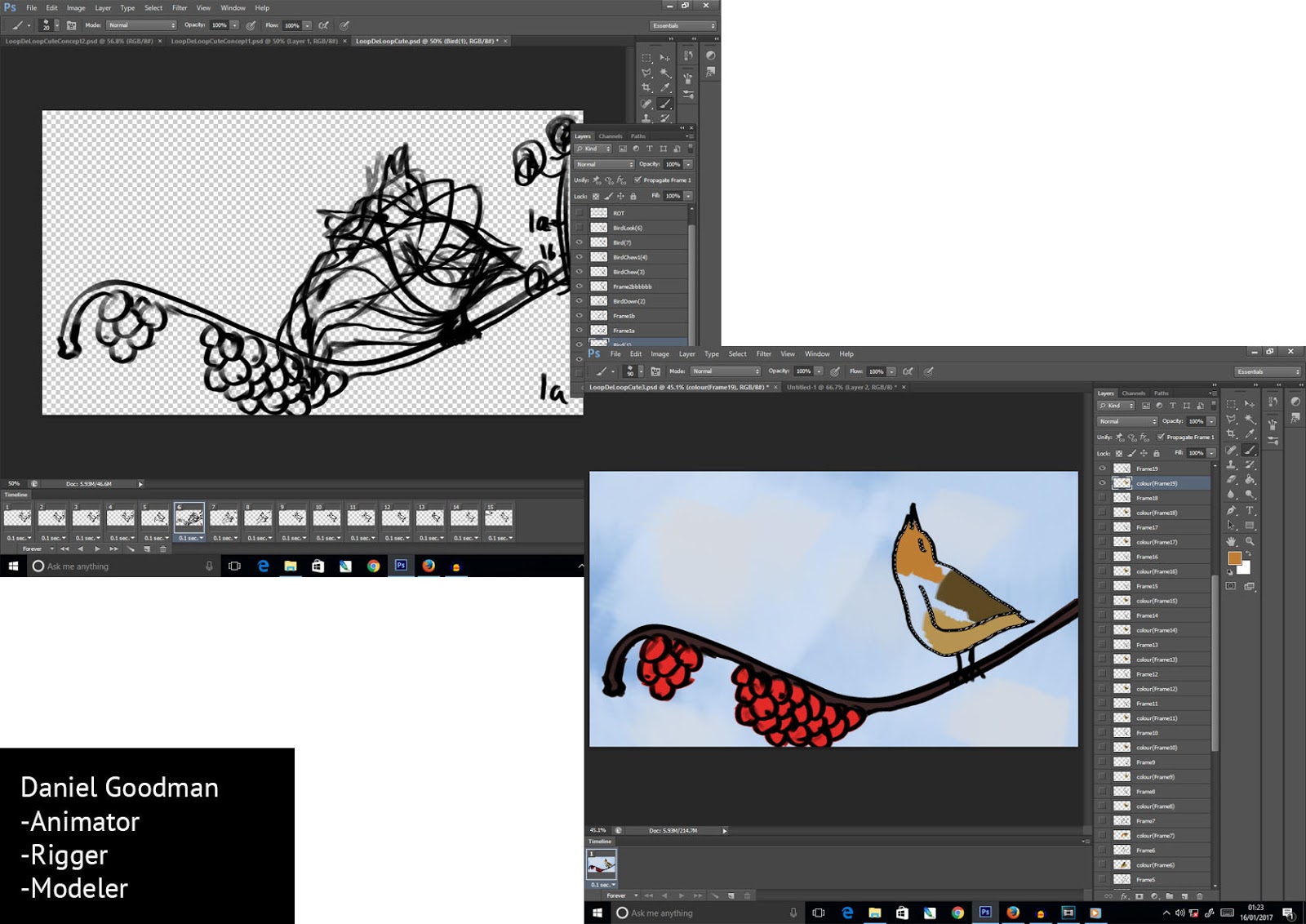Select the Type tool
The image size is (1306, 924).
(1249, 510)
